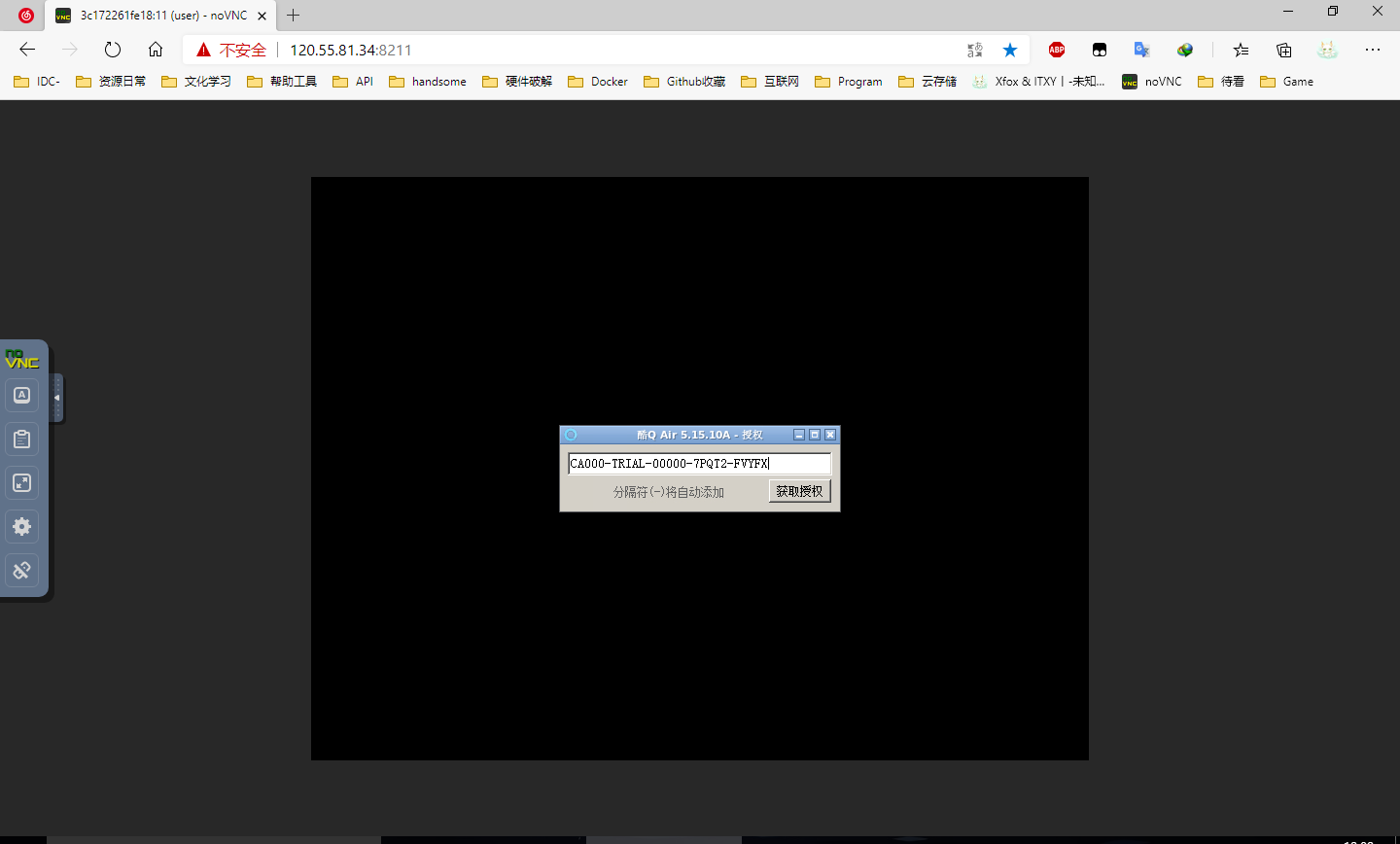The image size is (1400, 844).
Task: Collapse the noVNC control bar handle
Action: pyautogui.click(x=56, y=398)
